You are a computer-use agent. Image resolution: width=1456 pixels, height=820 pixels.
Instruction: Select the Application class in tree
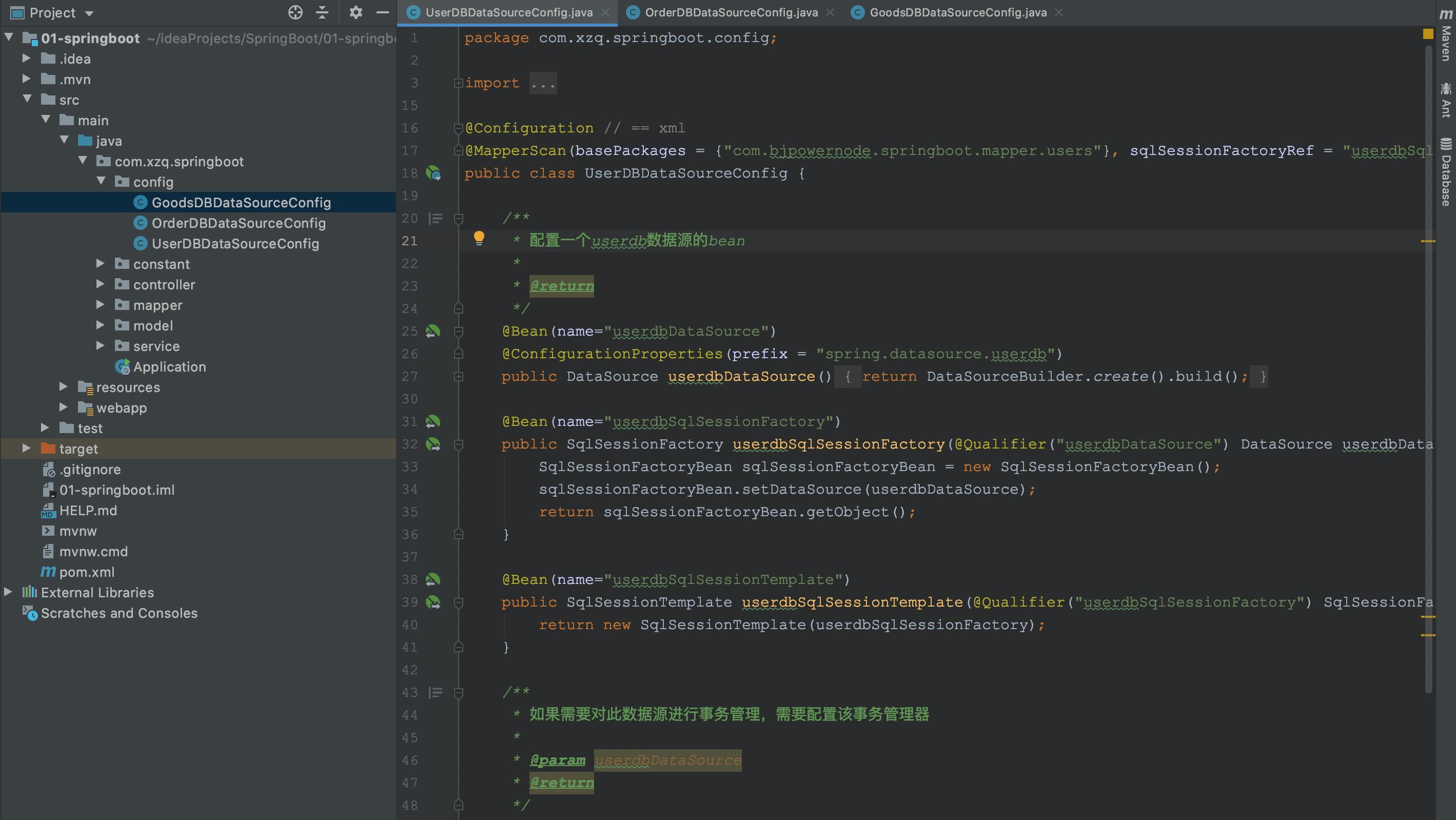169,367
